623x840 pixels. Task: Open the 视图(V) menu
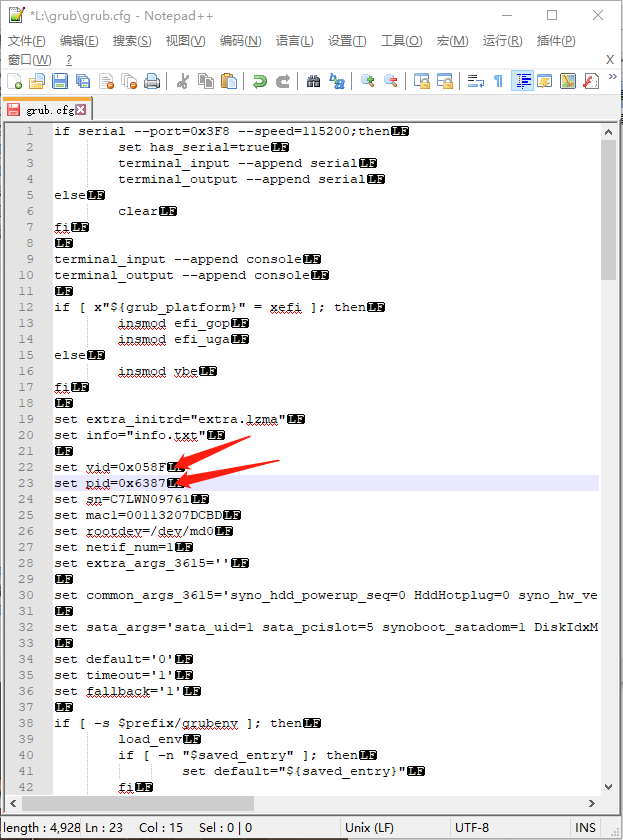185,41
